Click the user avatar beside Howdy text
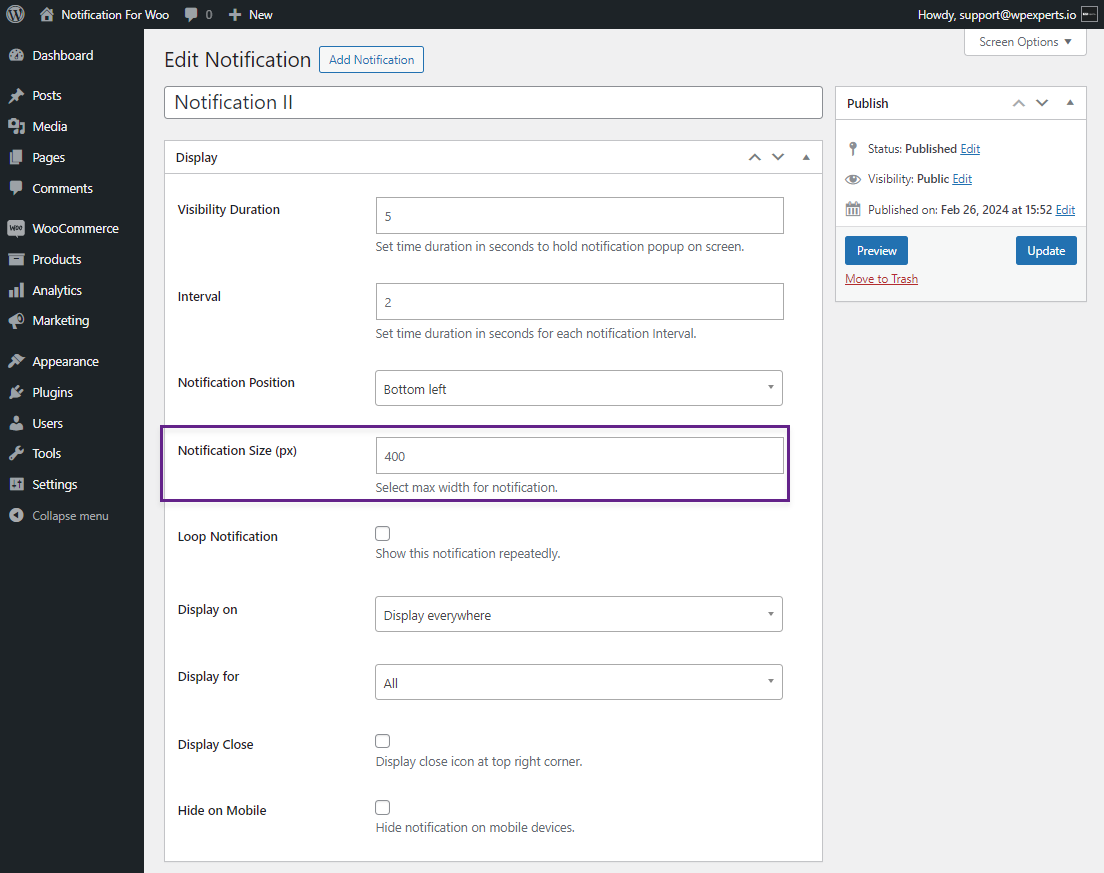This screenshot has height=873, width=1104. [1089, 14]
